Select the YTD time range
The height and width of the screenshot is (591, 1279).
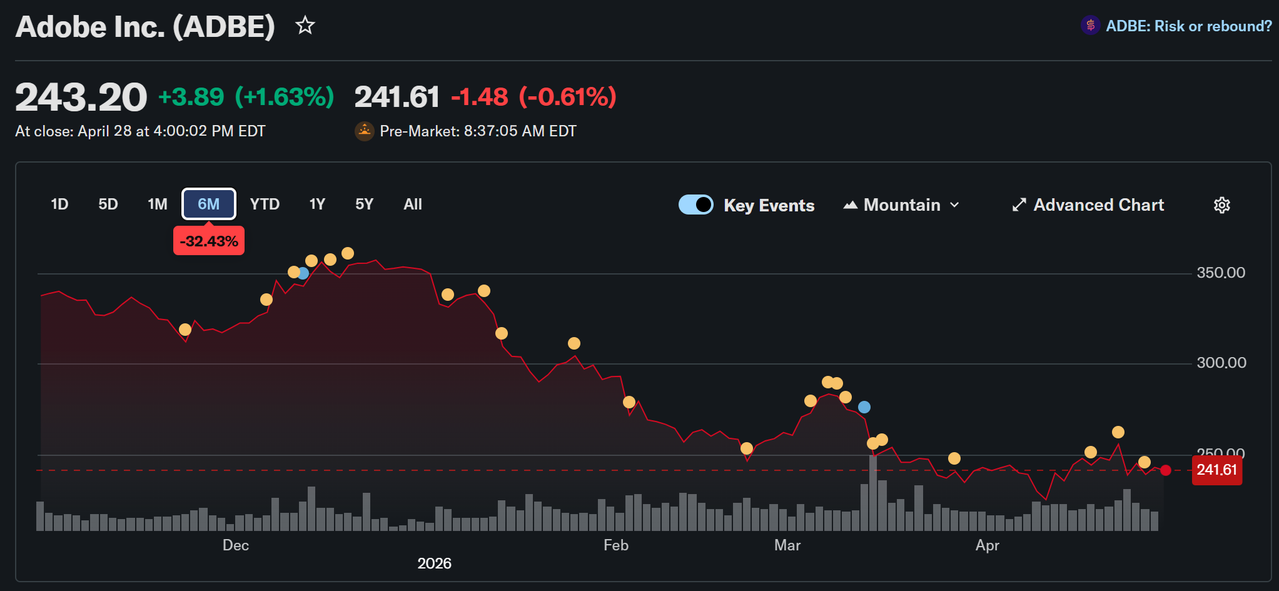(264, 204)
